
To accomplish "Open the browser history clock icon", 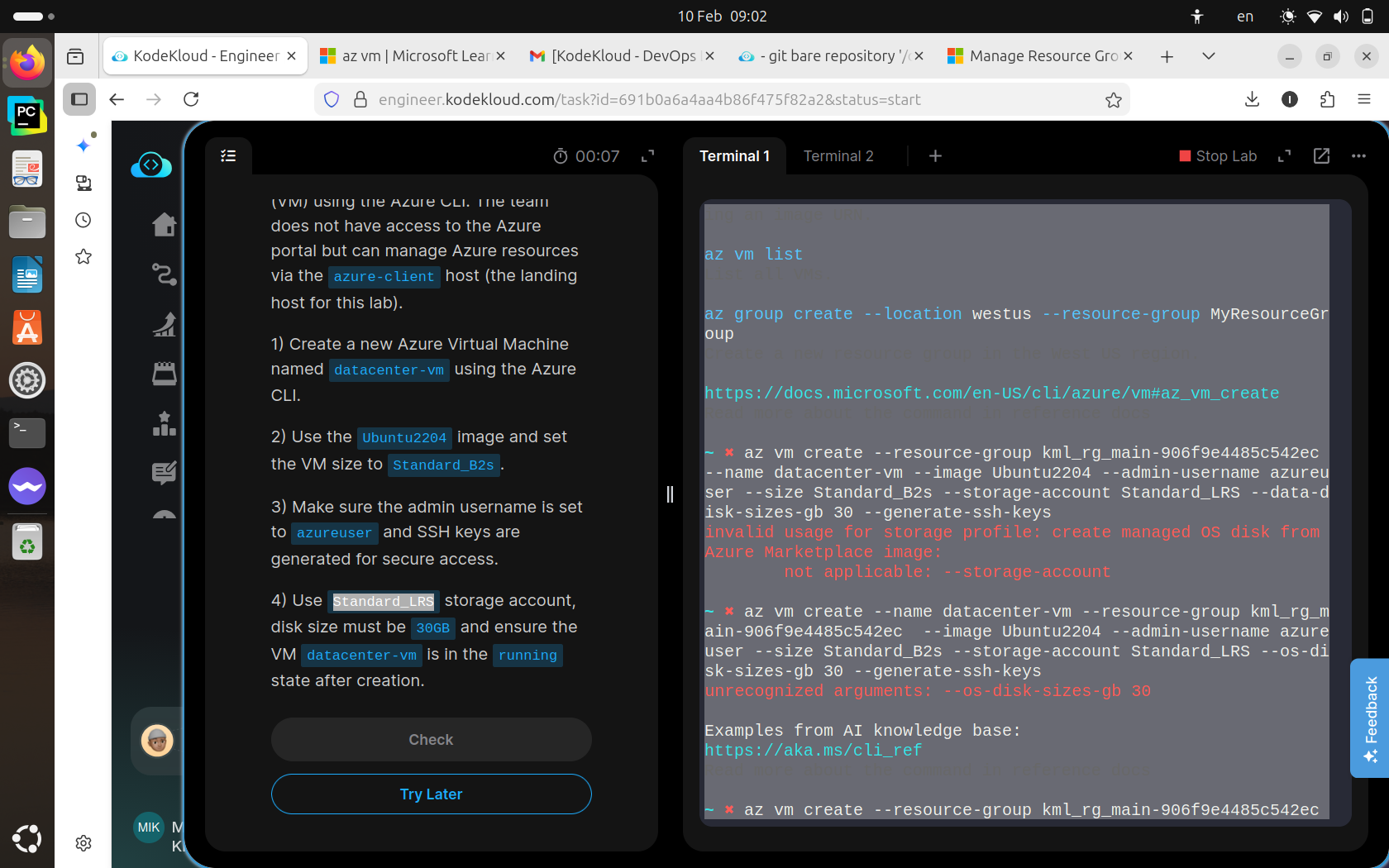I will click(x=84, y=220).
